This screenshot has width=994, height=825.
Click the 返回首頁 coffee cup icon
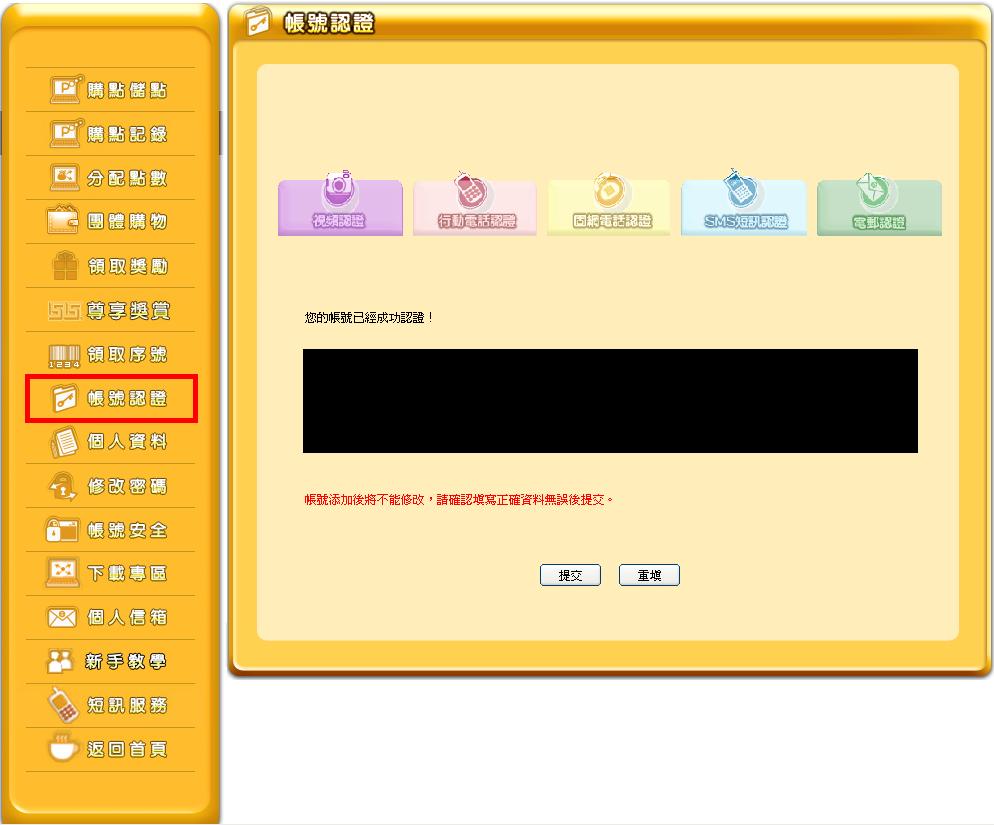[x=63, y=747]
